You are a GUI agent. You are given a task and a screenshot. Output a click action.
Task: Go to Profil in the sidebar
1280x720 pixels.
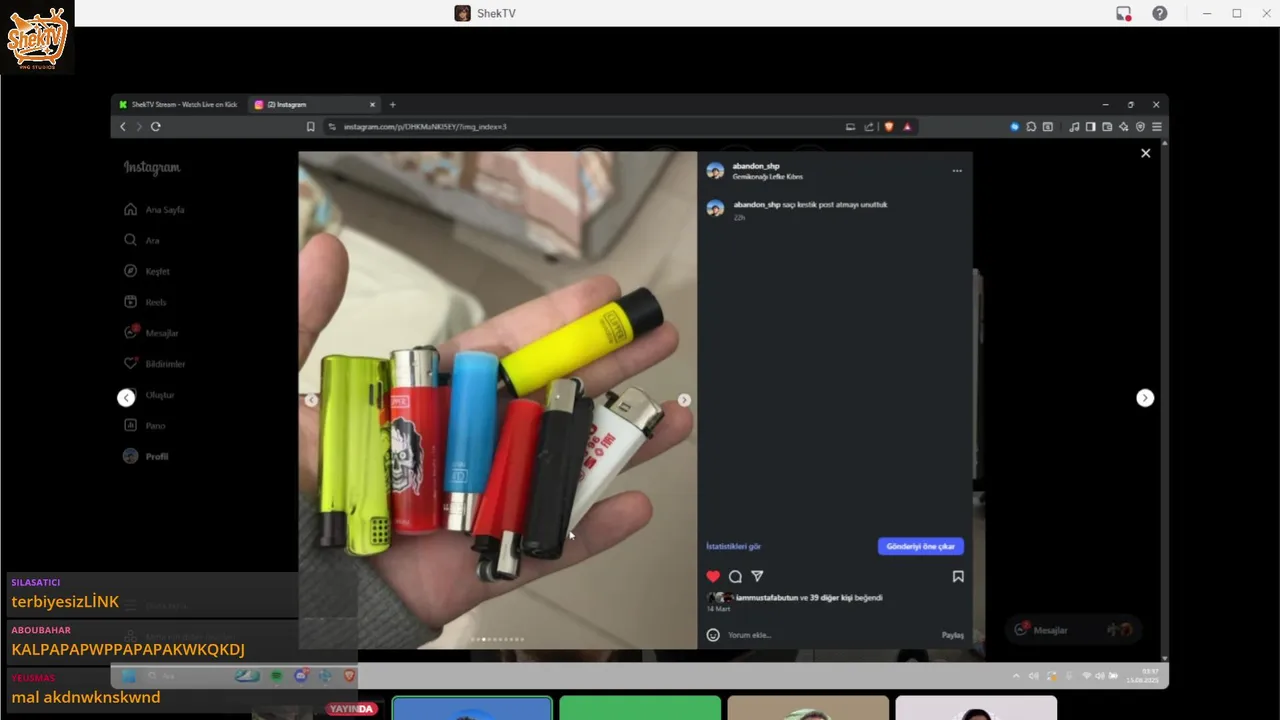[x=146, y=456]
